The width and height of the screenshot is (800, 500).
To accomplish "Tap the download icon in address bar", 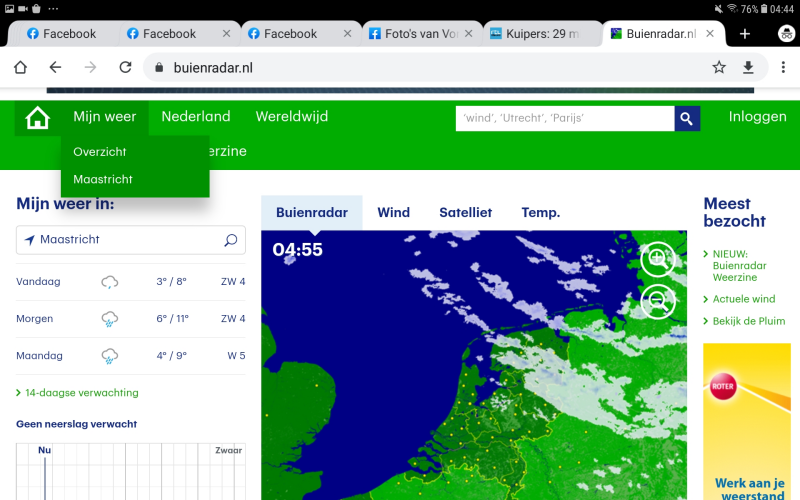I will [x=748, y=67].
